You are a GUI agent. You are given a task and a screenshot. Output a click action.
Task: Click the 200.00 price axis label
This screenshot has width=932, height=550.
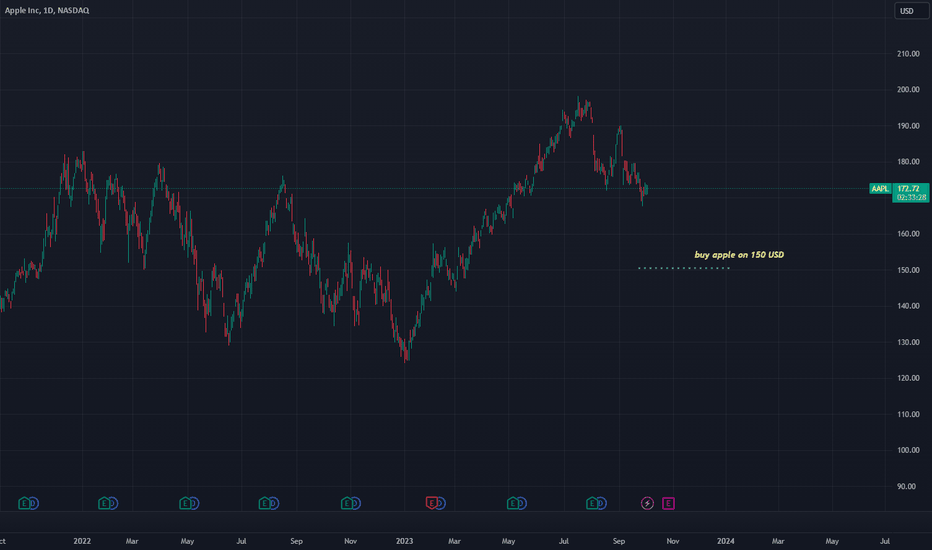[x=908, y=90]
